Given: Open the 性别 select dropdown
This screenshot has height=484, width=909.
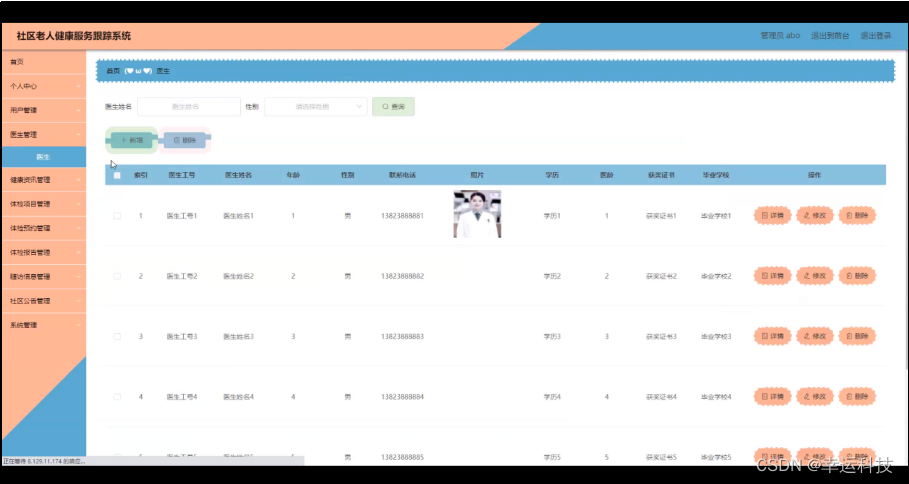Looking at the screenshot, I should (x=315, y=107).
